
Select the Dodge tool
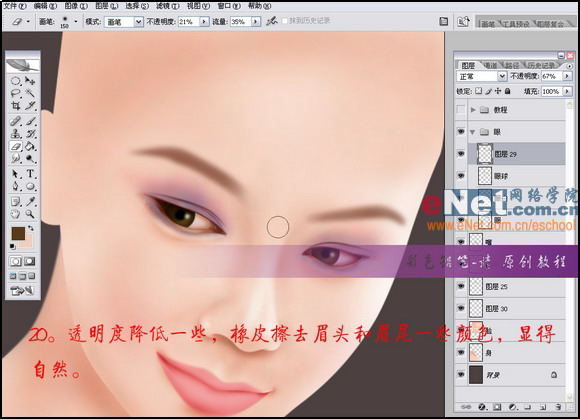[x=30, y=159]
